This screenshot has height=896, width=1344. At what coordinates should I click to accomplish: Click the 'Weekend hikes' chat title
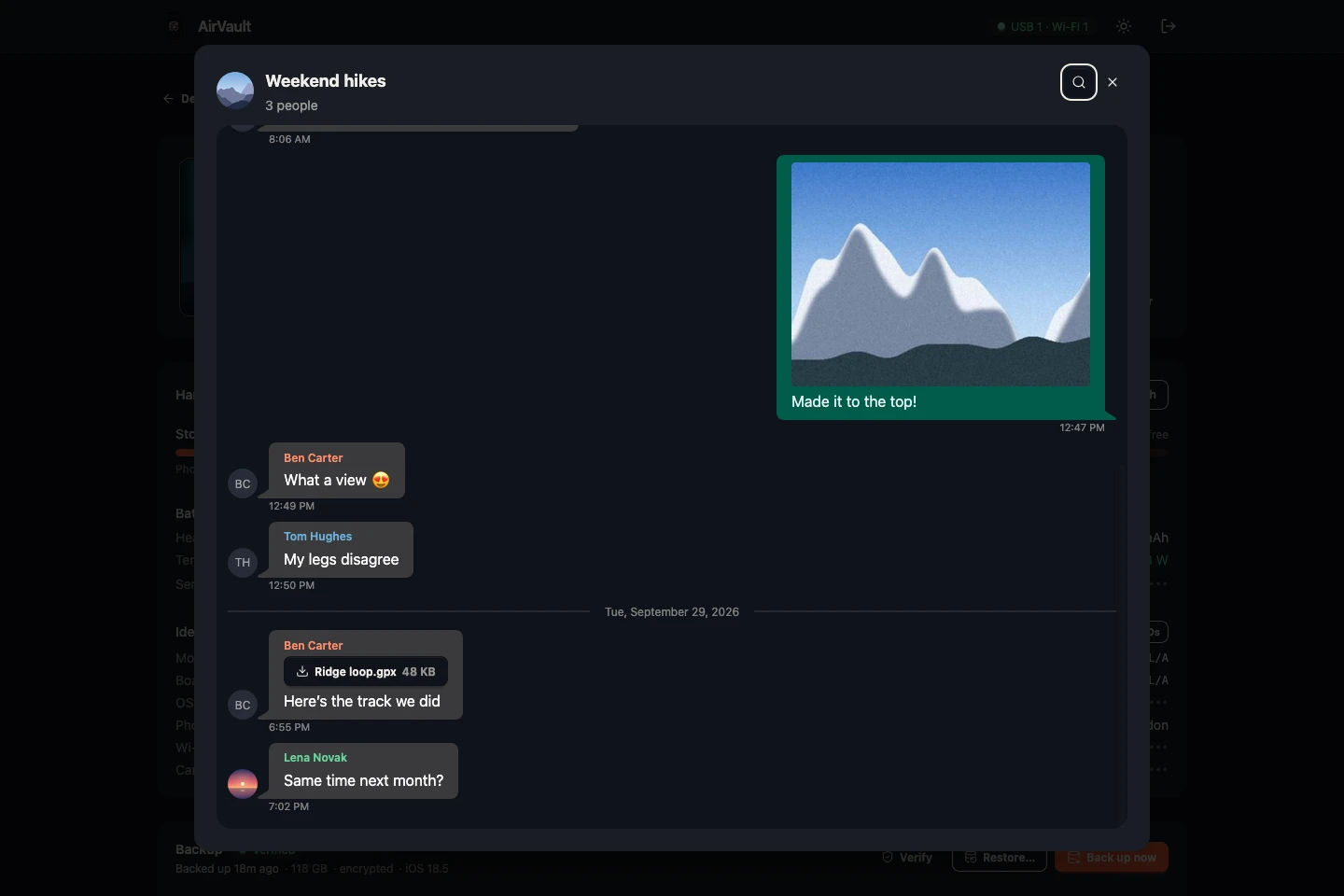(326, 81)
